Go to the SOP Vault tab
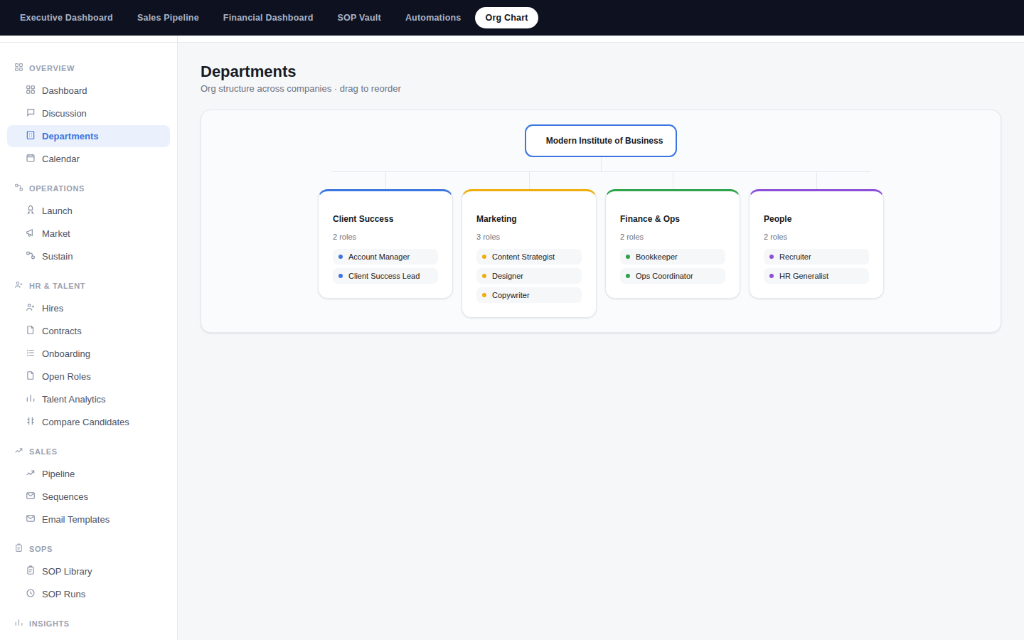This screenshot has width=1024, height=640. tap(359, 18)
